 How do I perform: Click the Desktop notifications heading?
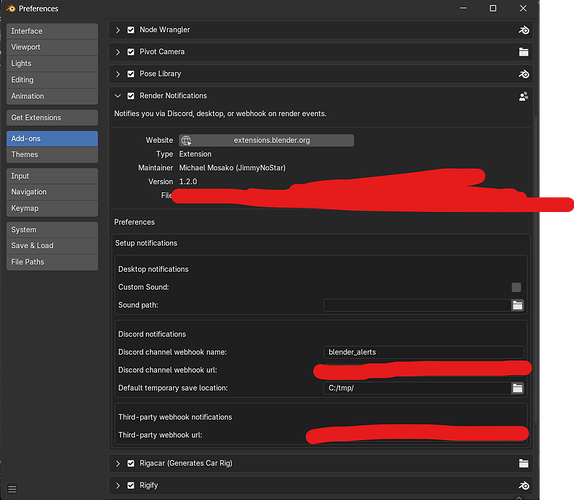153,269
